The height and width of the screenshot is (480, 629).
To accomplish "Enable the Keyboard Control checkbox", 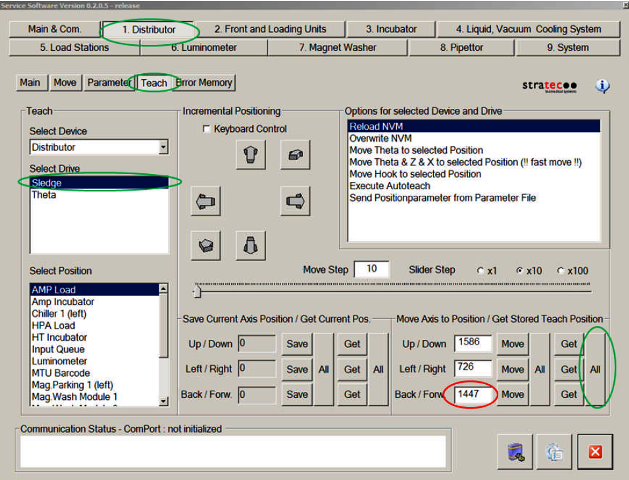I will 207,129.
